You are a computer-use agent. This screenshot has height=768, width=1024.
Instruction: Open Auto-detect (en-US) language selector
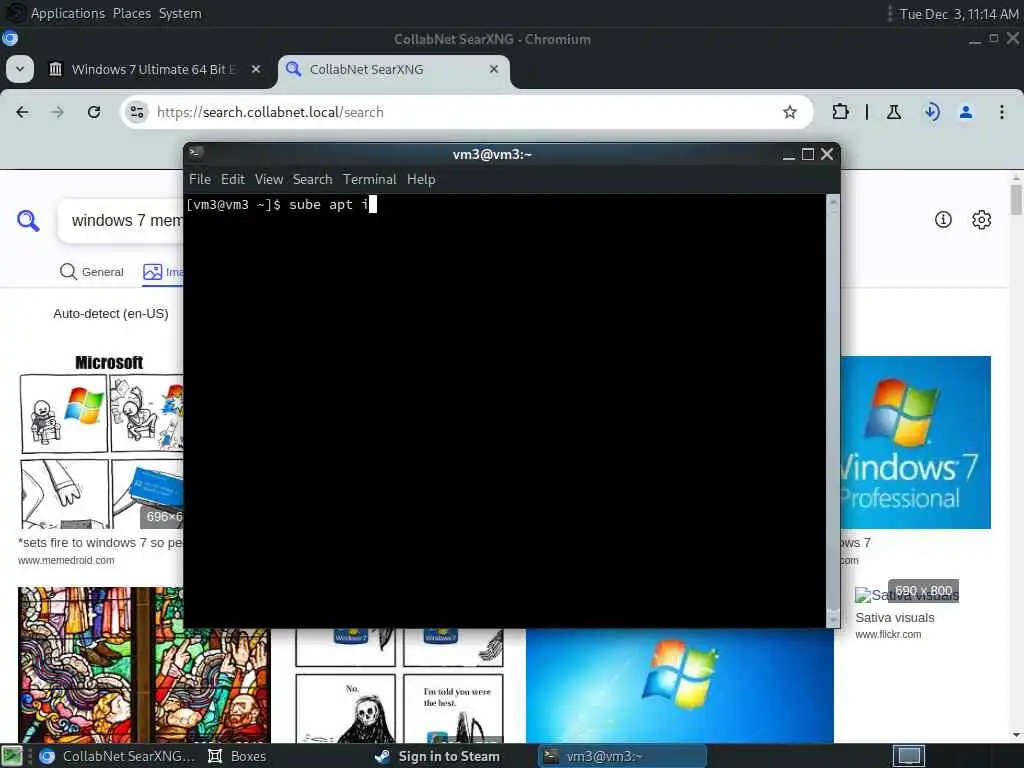(111, 313)
